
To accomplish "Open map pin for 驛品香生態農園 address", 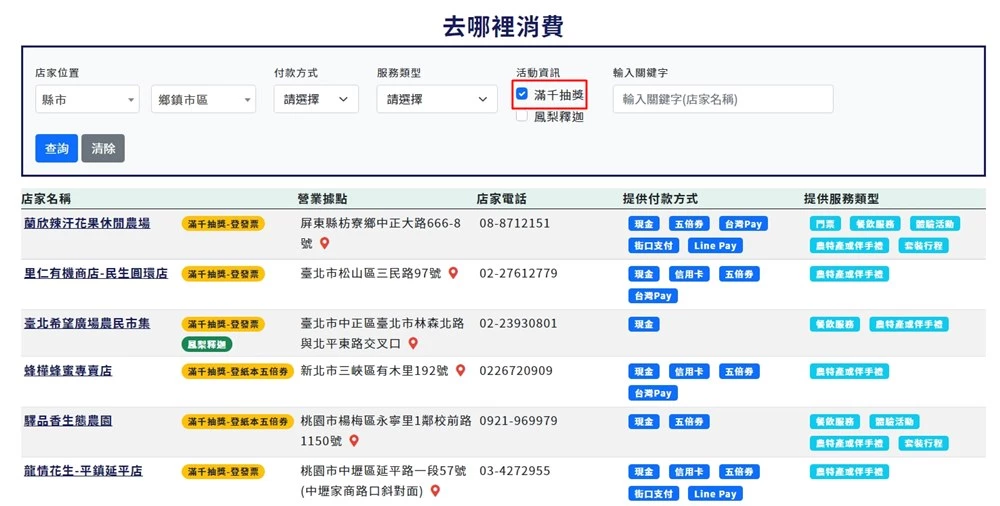I will coord(354,441).
